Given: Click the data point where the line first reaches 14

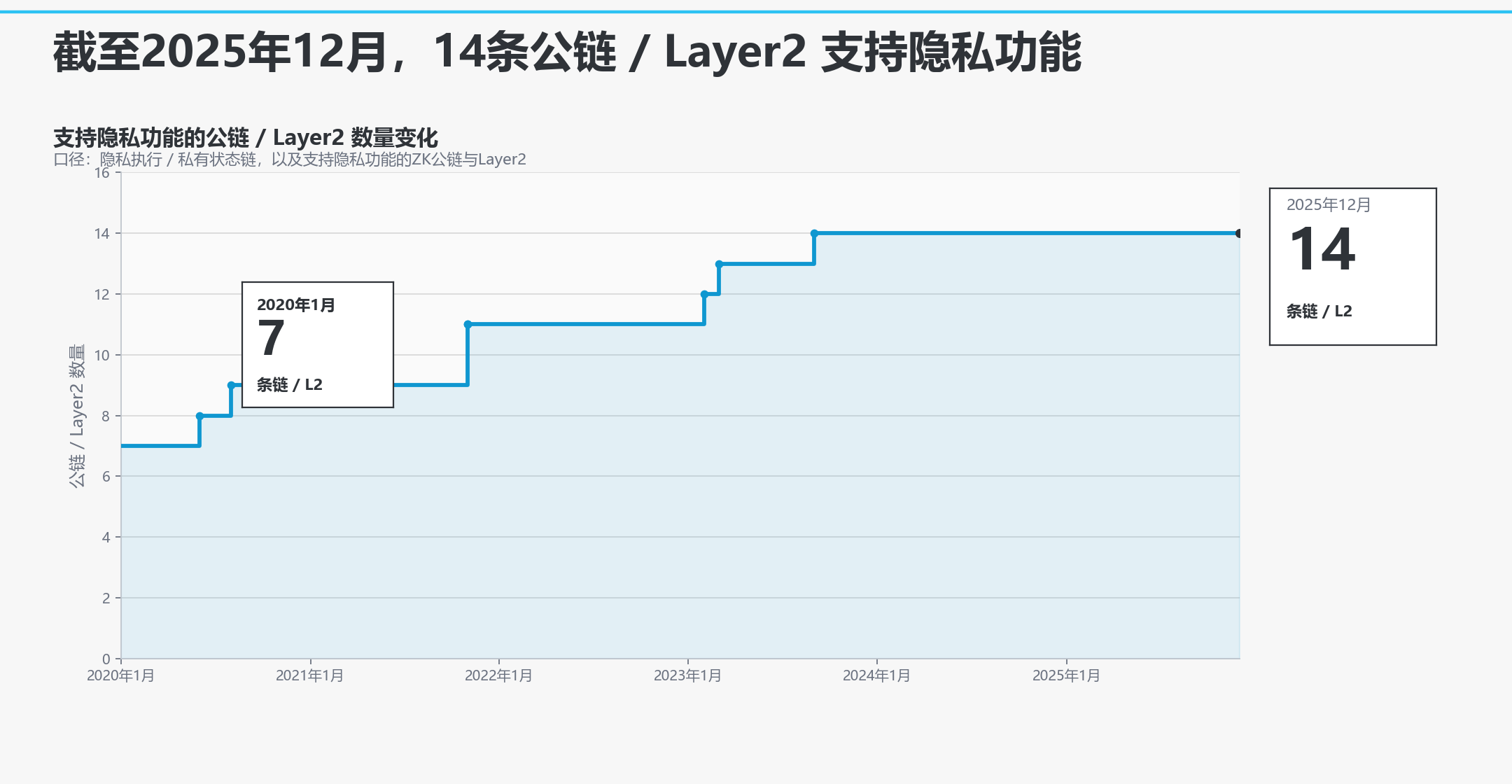Looking at the screenshot, I should [x=814, y=233].
